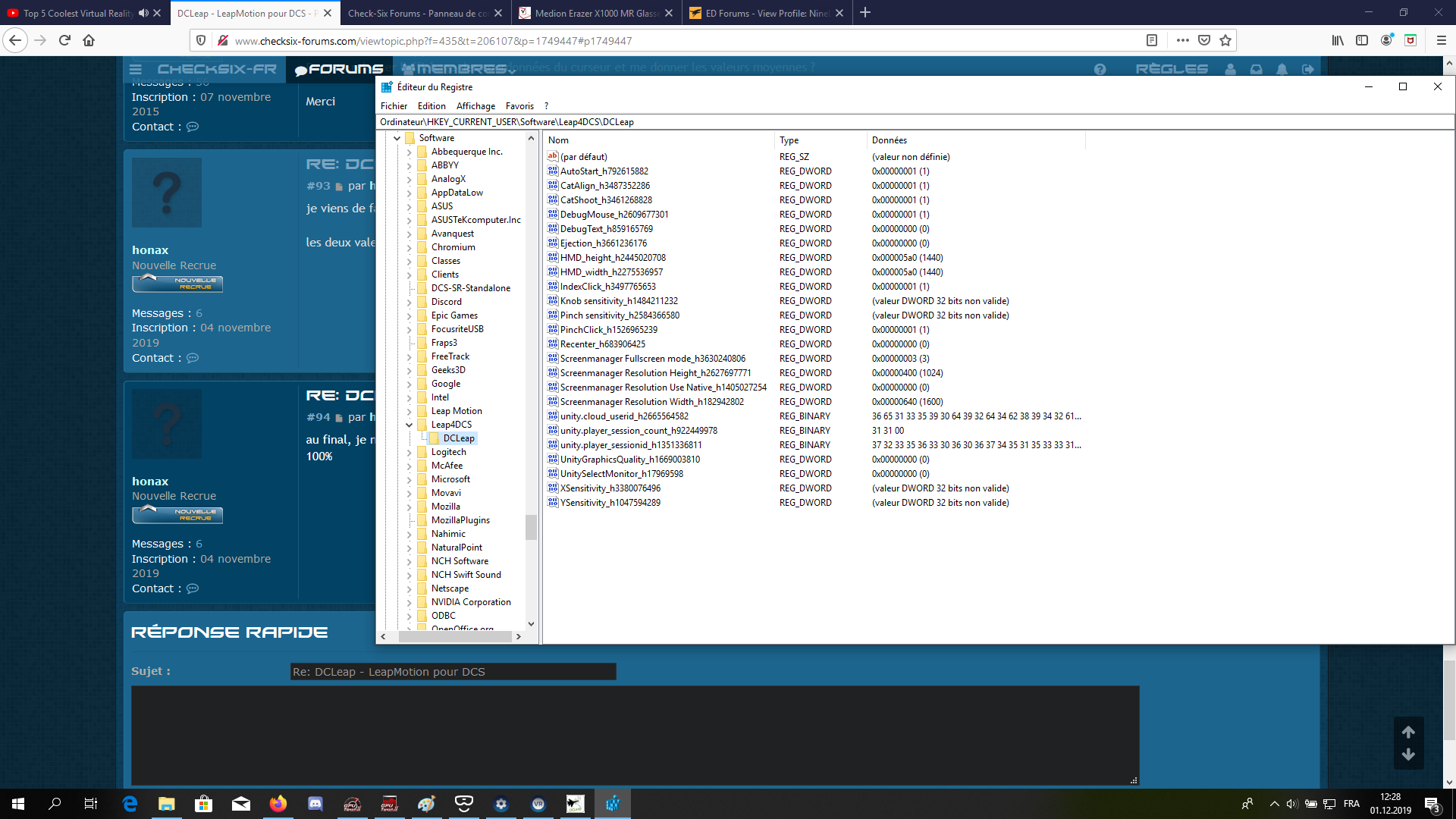Open the Windows action center notifications
The height and width of the screenshot is (819, 1456).
pyautogui.click(x=1432, y=804)
